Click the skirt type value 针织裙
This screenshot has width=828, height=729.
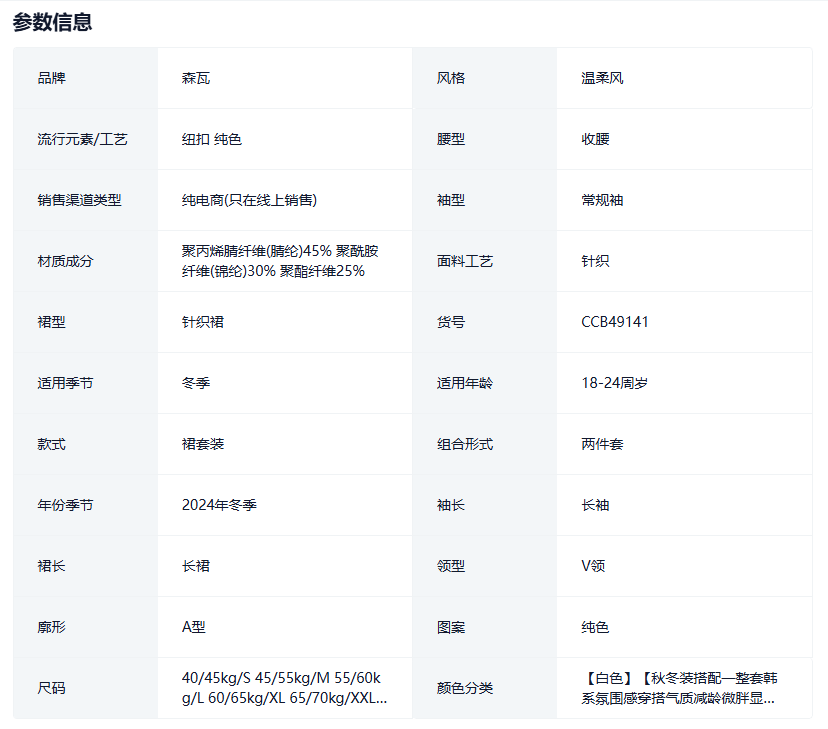click(x=203, y=322)
